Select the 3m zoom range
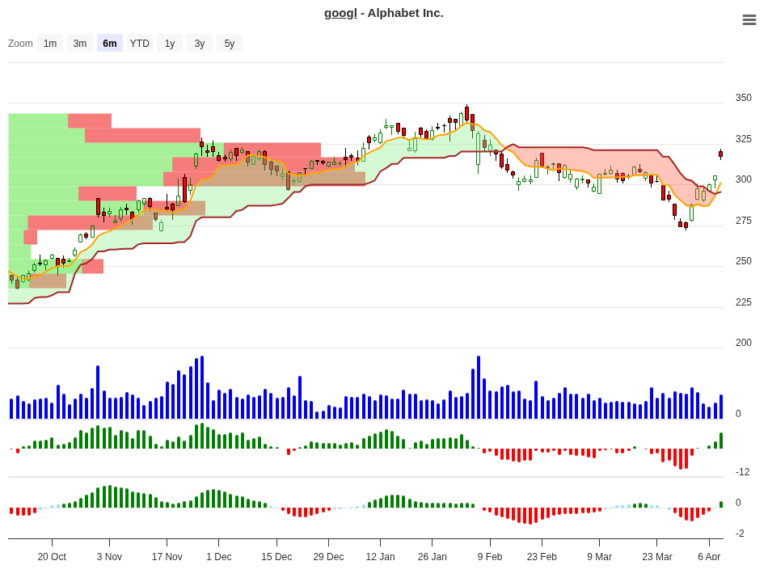This screenshot has width=768, height=582. pos(80,43)
